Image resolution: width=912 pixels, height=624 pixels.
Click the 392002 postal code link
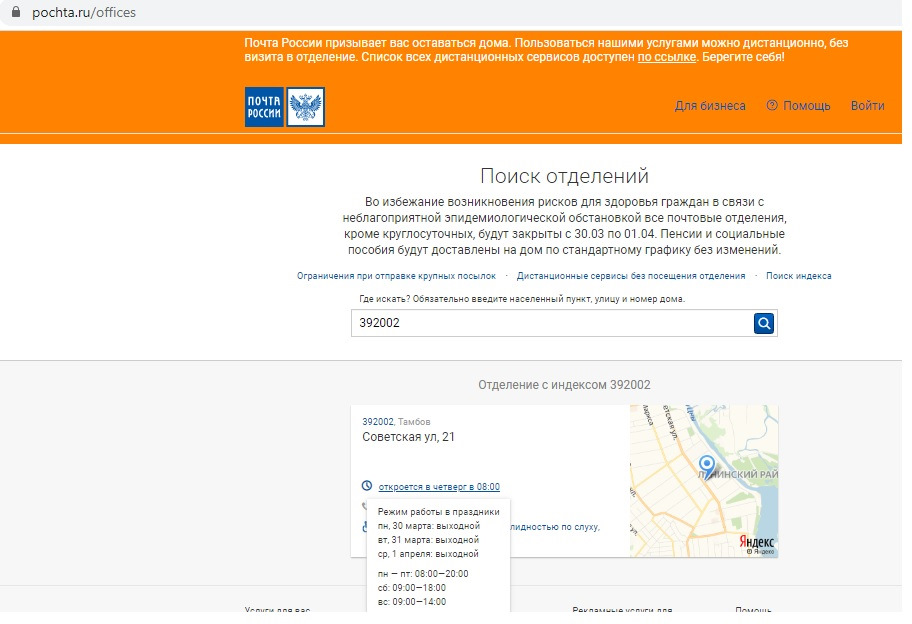pyautogui.click(x=377, y=422)
